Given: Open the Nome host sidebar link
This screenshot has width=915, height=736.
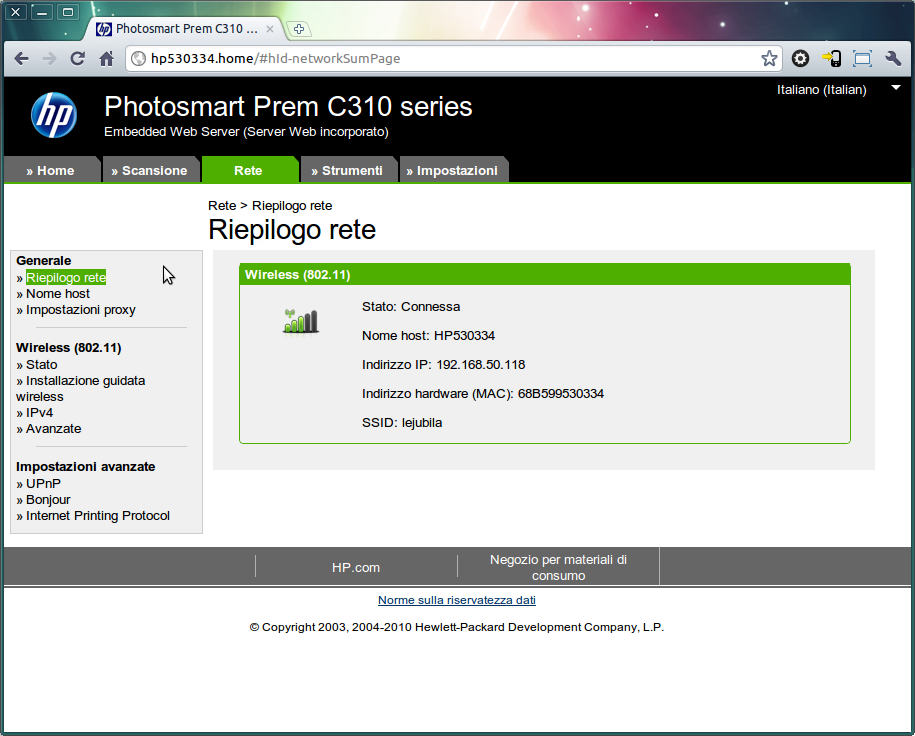Looking at the screenshot, I should pos(58,294).
